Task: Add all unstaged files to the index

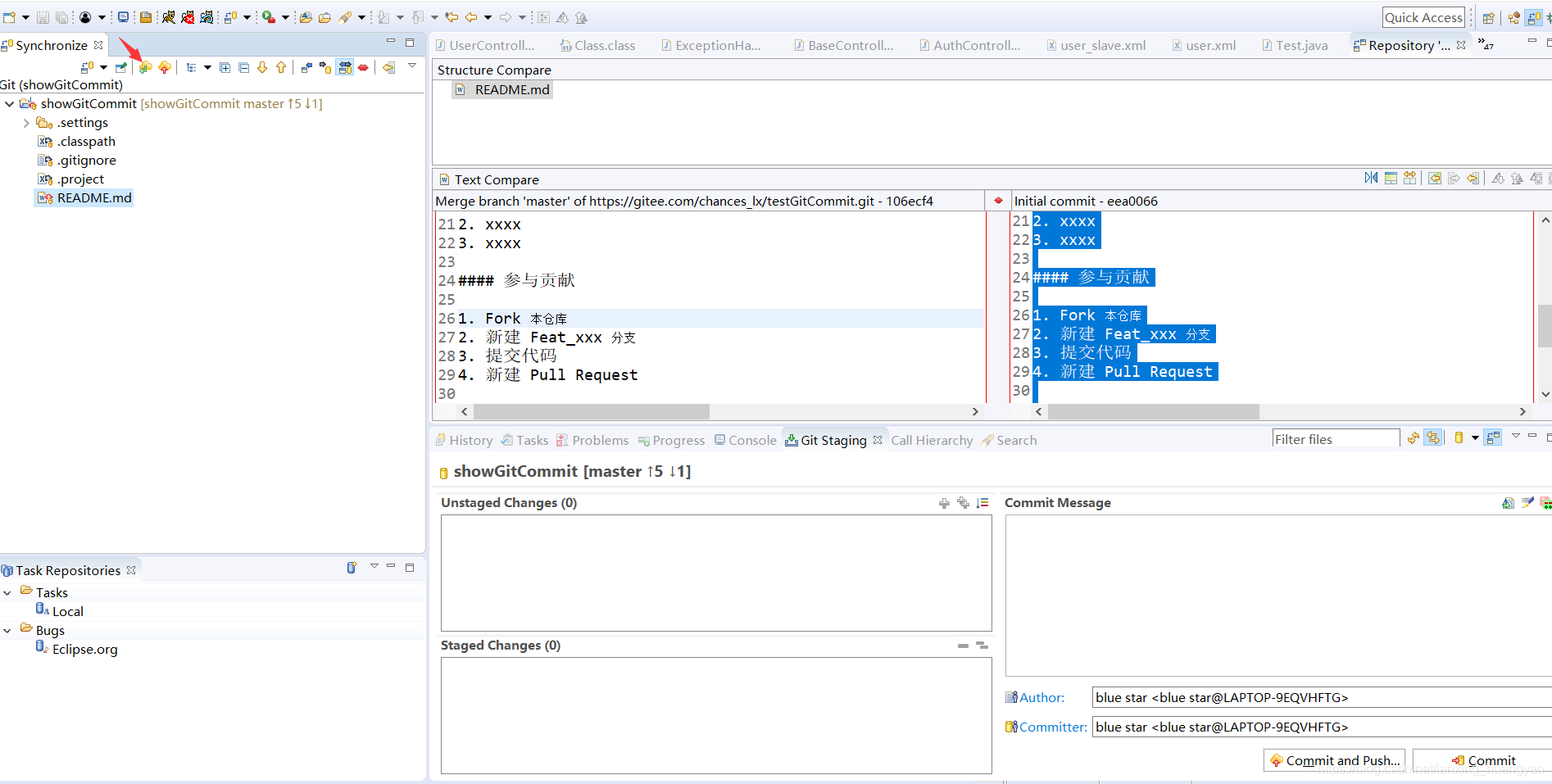Action: 963,503
